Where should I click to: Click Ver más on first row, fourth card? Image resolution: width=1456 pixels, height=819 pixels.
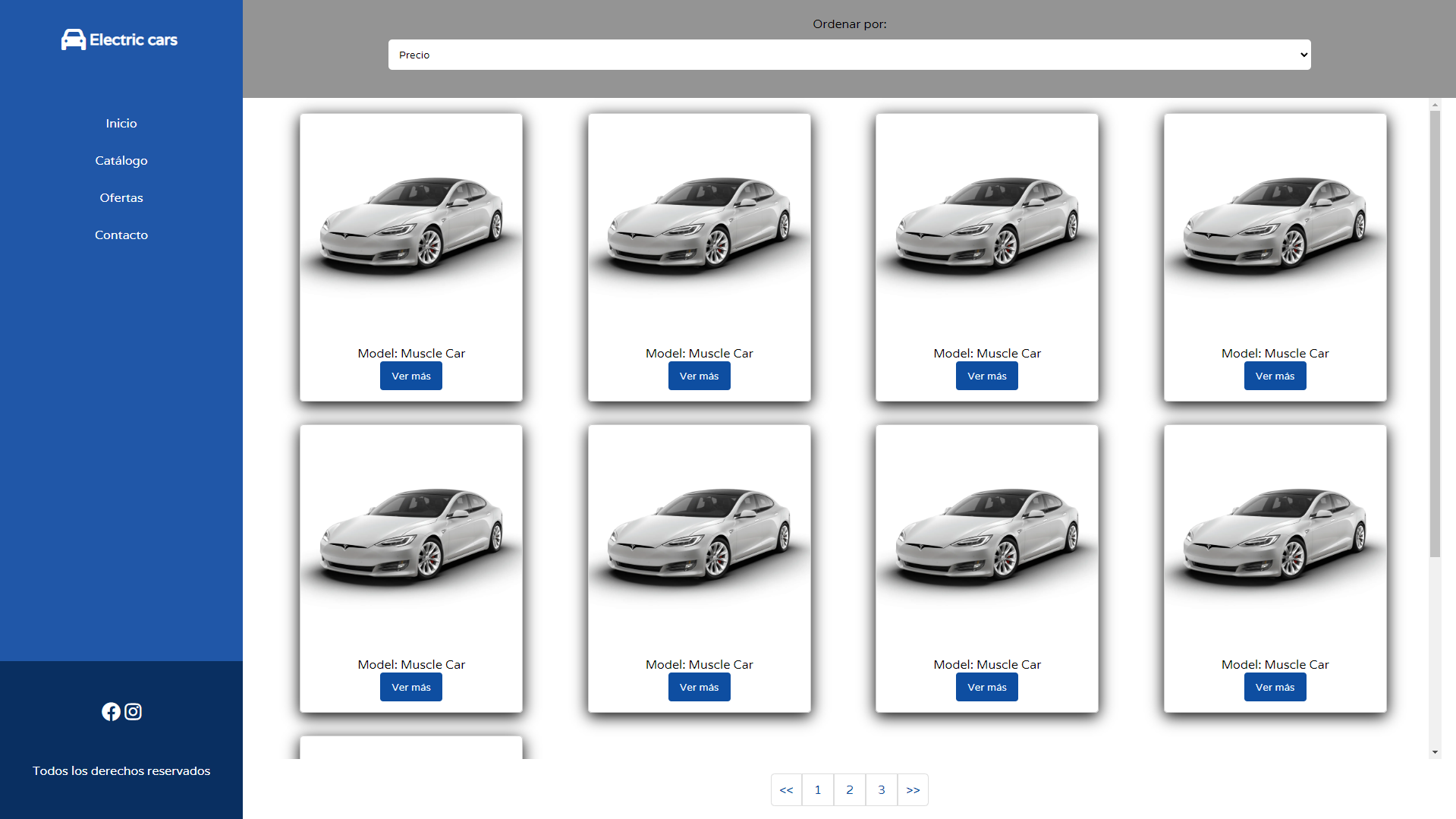pos(1275,376)
